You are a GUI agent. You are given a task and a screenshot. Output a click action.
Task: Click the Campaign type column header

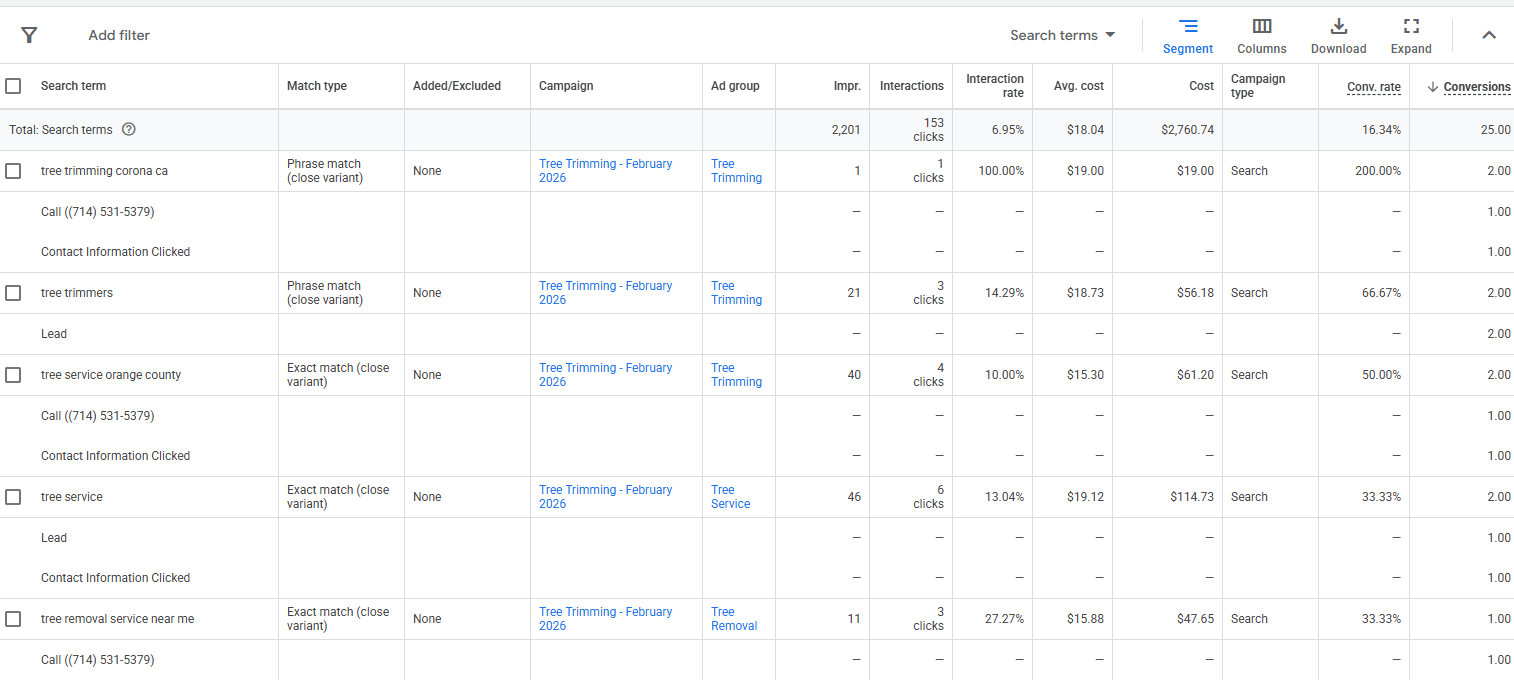1258,86
